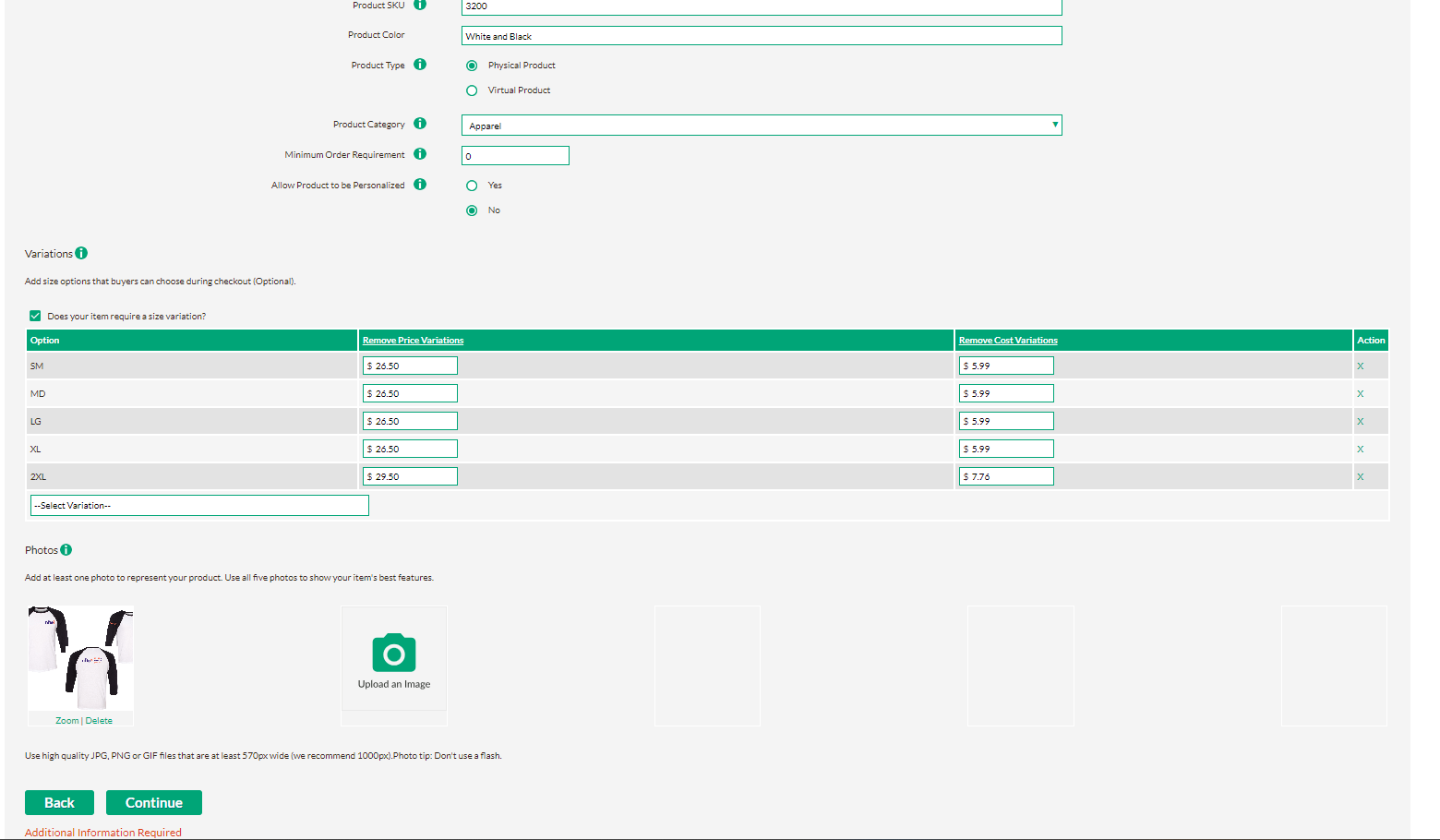Edit the SM cost field
Screen dimensions: 1440x840
pyautogui.click(x=1006, y=366)
